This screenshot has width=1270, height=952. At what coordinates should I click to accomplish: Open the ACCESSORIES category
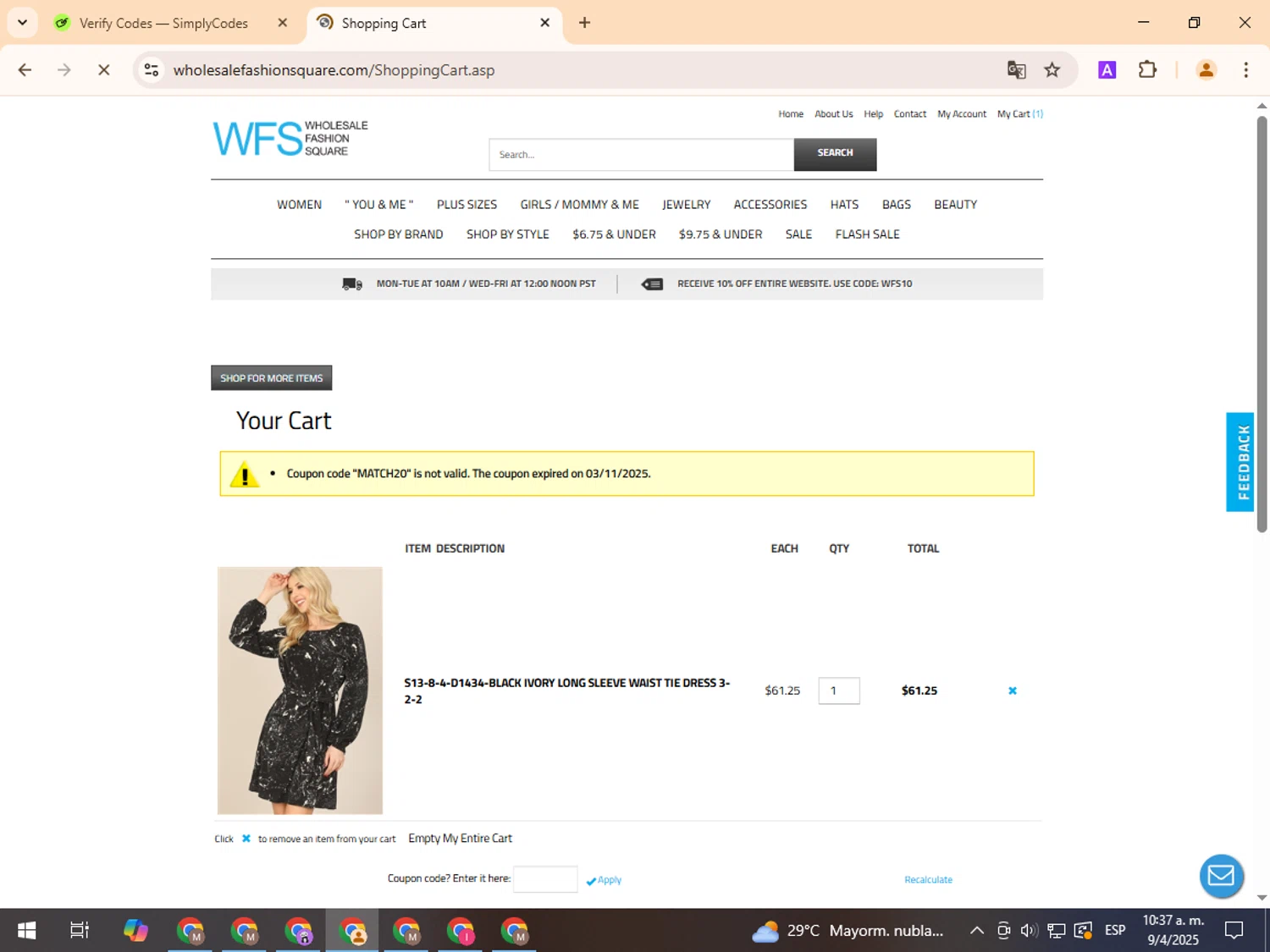(x=770, y=205)
